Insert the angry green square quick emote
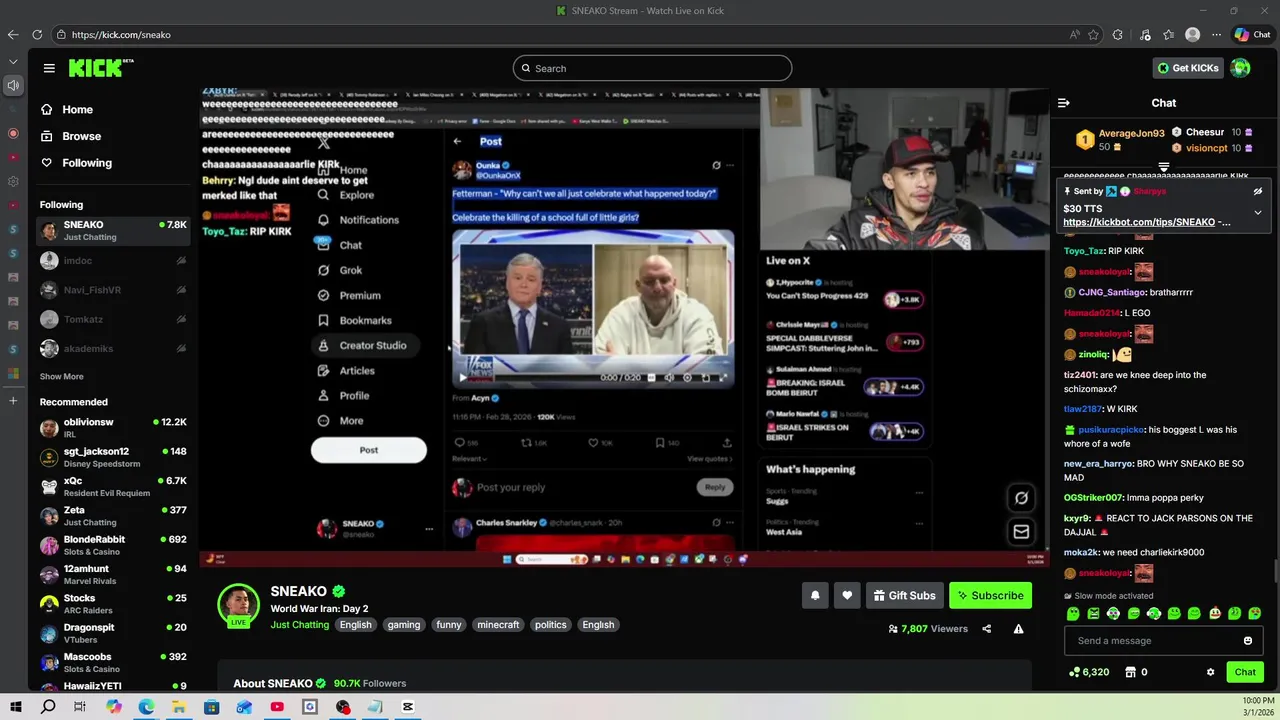Viewport: 1280px width, 720px height. pos(1093,613)
